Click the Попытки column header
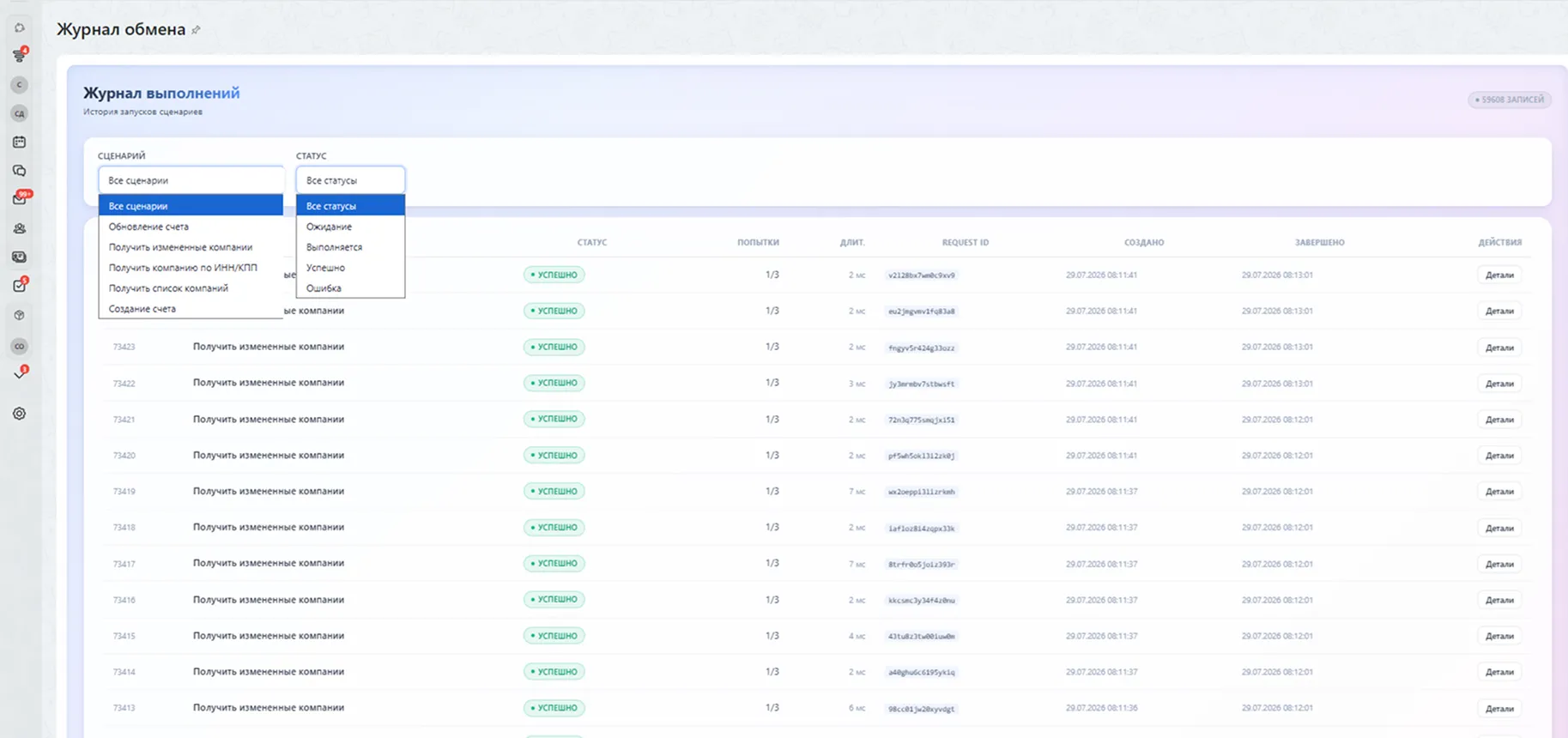The image size is (1568, 738). (x=758, y=243)
